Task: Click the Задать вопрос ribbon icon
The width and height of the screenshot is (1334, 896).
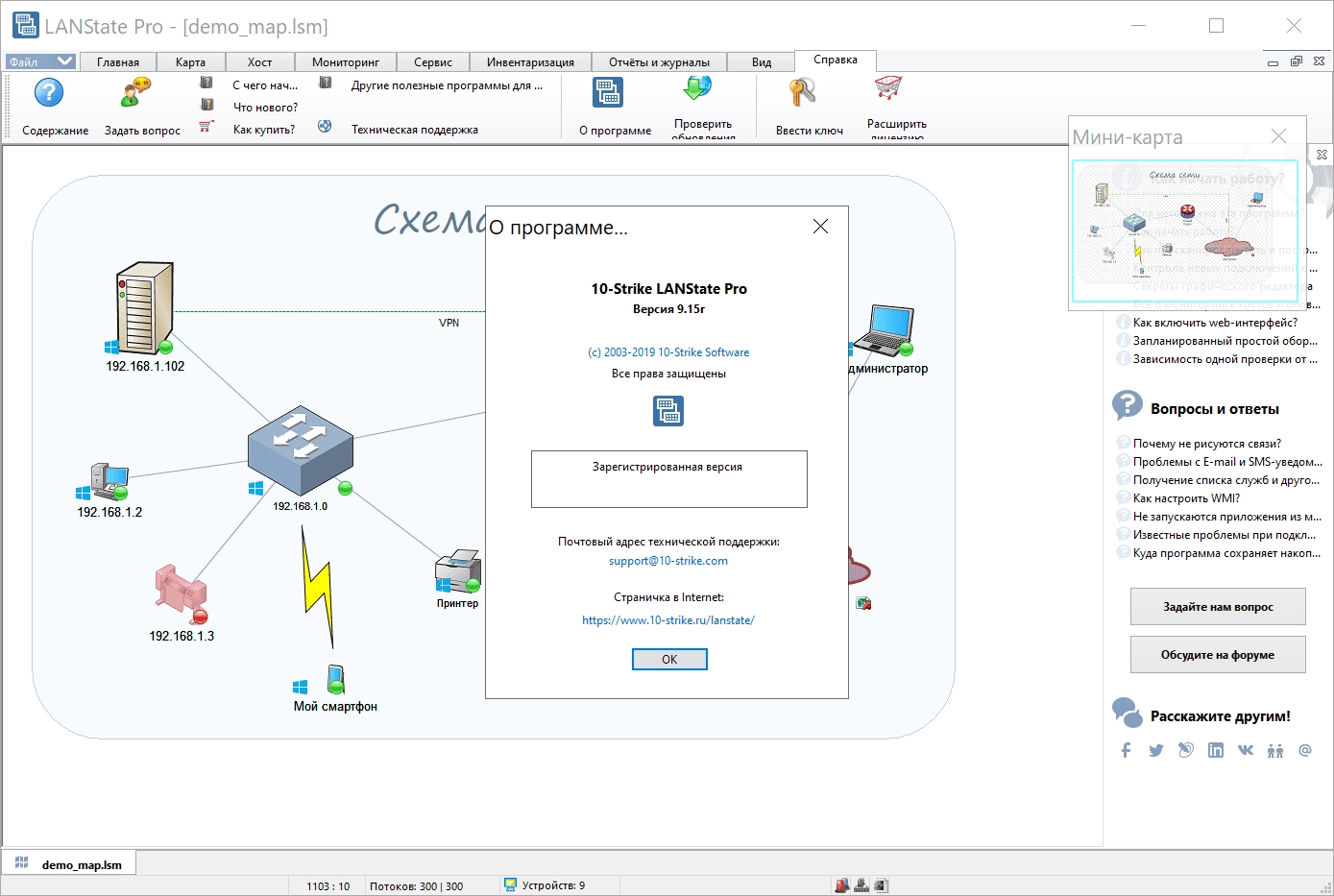Action: point(135,93)
